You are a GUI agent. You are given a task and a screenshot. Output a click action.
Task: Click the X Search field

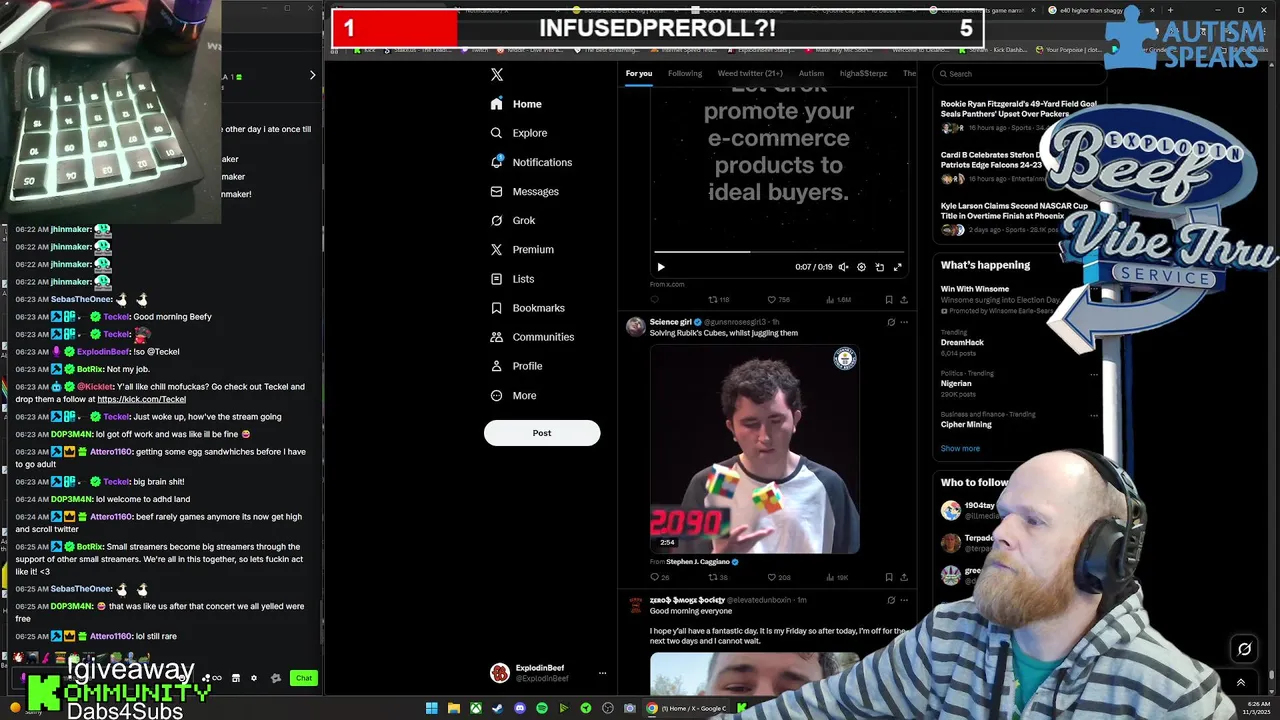pyautogui.click(x=1018, y=73)
